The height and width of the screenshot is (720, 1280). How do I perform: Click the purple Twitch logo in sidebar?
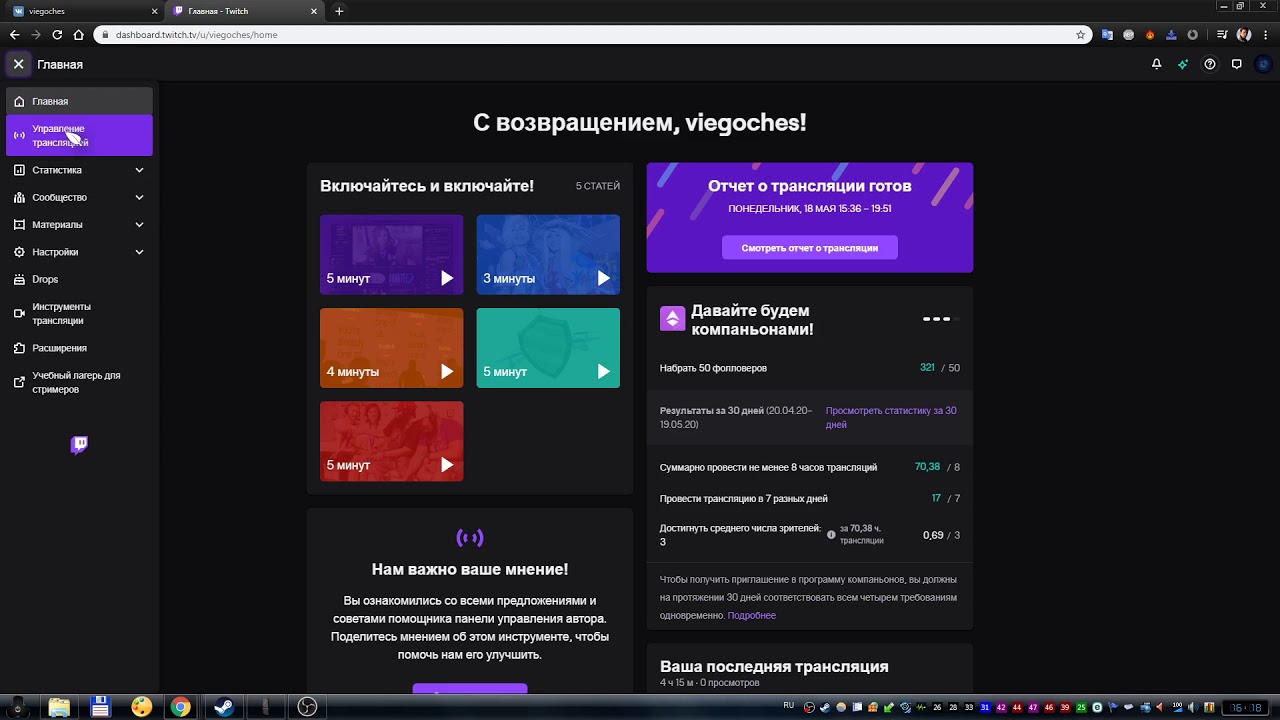[79, 445]
